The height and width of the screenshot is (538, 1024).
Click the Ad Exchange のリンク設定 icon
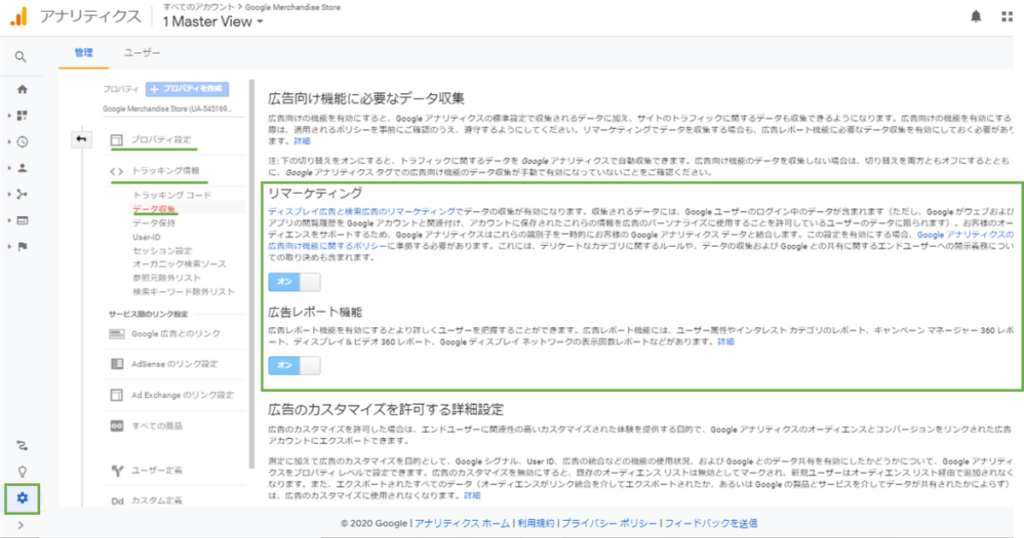click(117, 395)
